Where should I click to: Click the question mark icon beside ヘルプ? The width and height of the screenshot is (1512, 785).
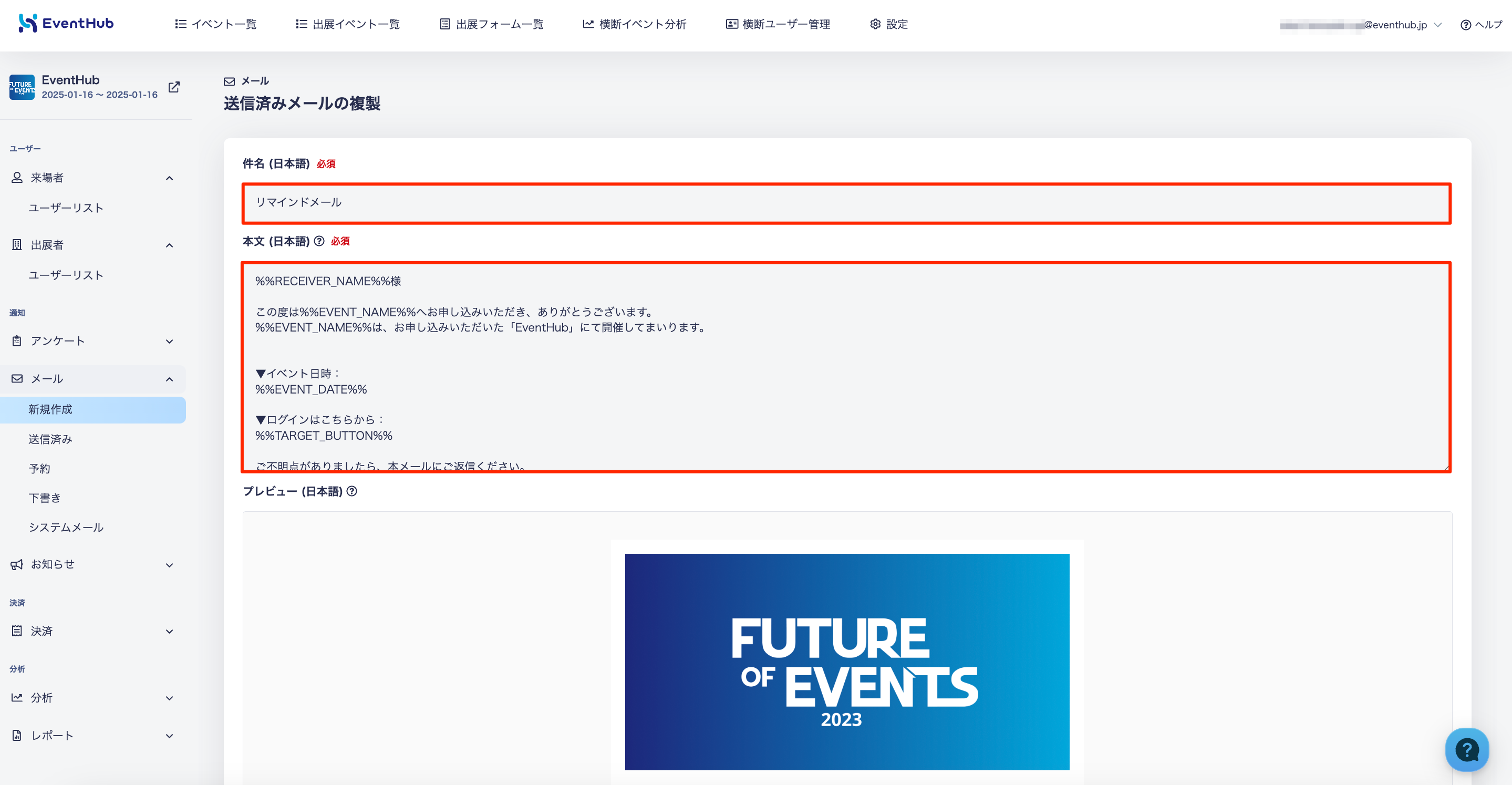pyautogui.click(x=1466, y=25)
